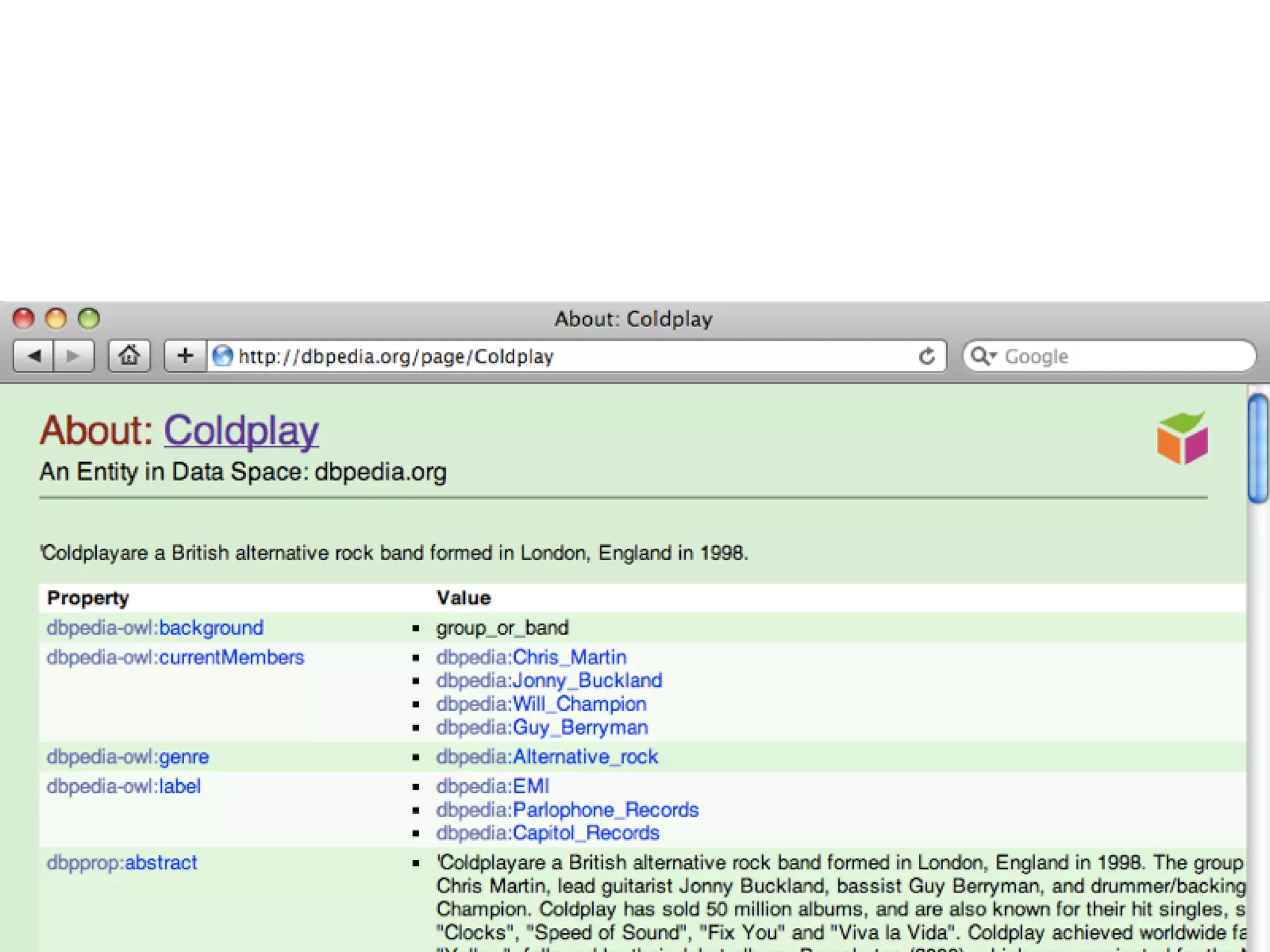
Task: Open the dbpprop:abstract property link
Action: (x=122, y=863)
